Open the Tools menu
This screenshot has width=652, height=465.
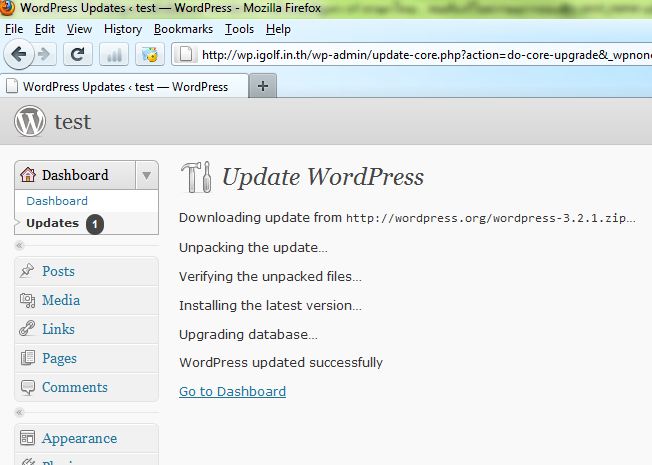click(x=240, y=29)
